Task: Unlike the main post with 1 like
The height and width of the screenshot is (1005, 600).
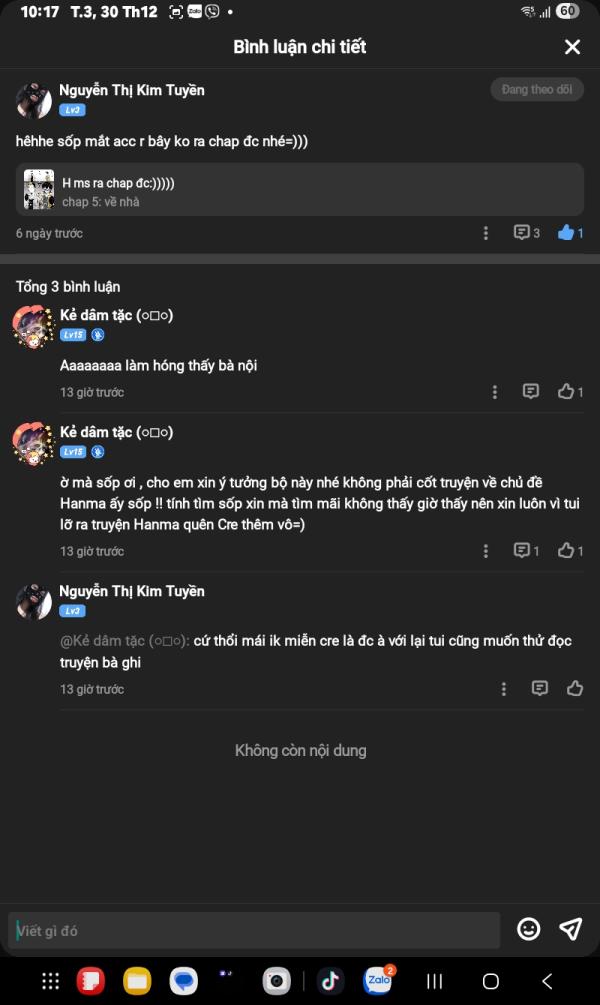Action: (x=570, y=233)
